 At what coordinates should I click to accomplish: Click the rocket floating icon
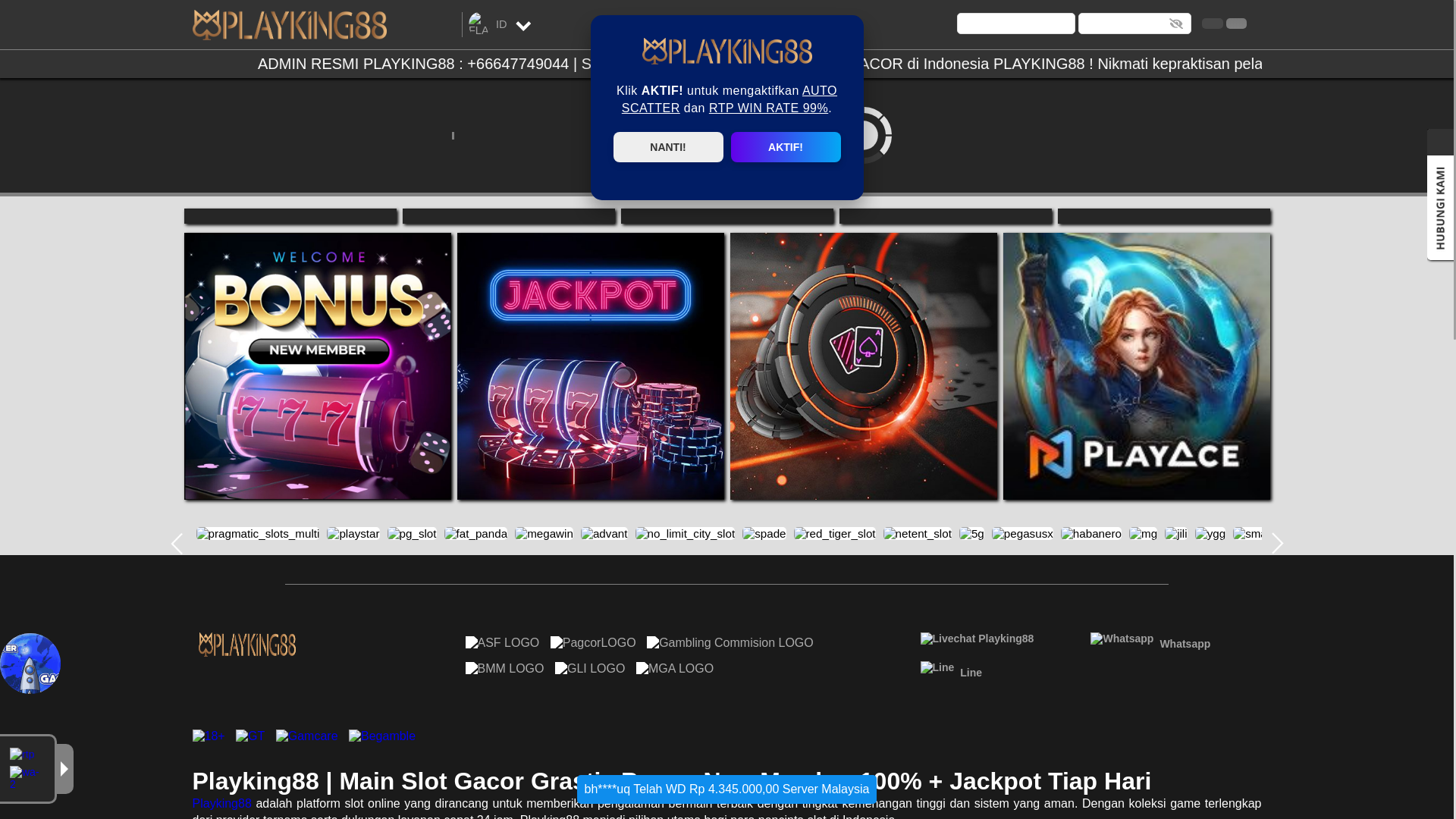point(30,664)
